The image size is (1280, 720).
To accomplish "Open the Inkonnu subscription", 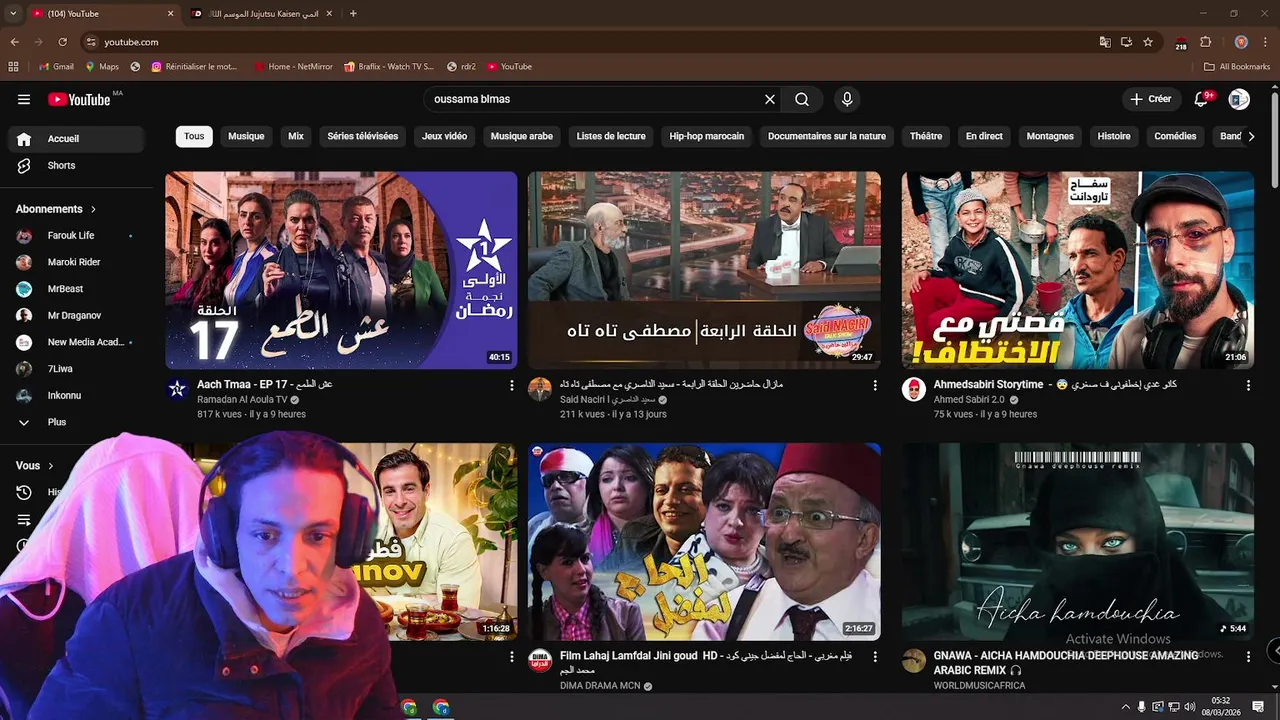I will coord(76,396).
